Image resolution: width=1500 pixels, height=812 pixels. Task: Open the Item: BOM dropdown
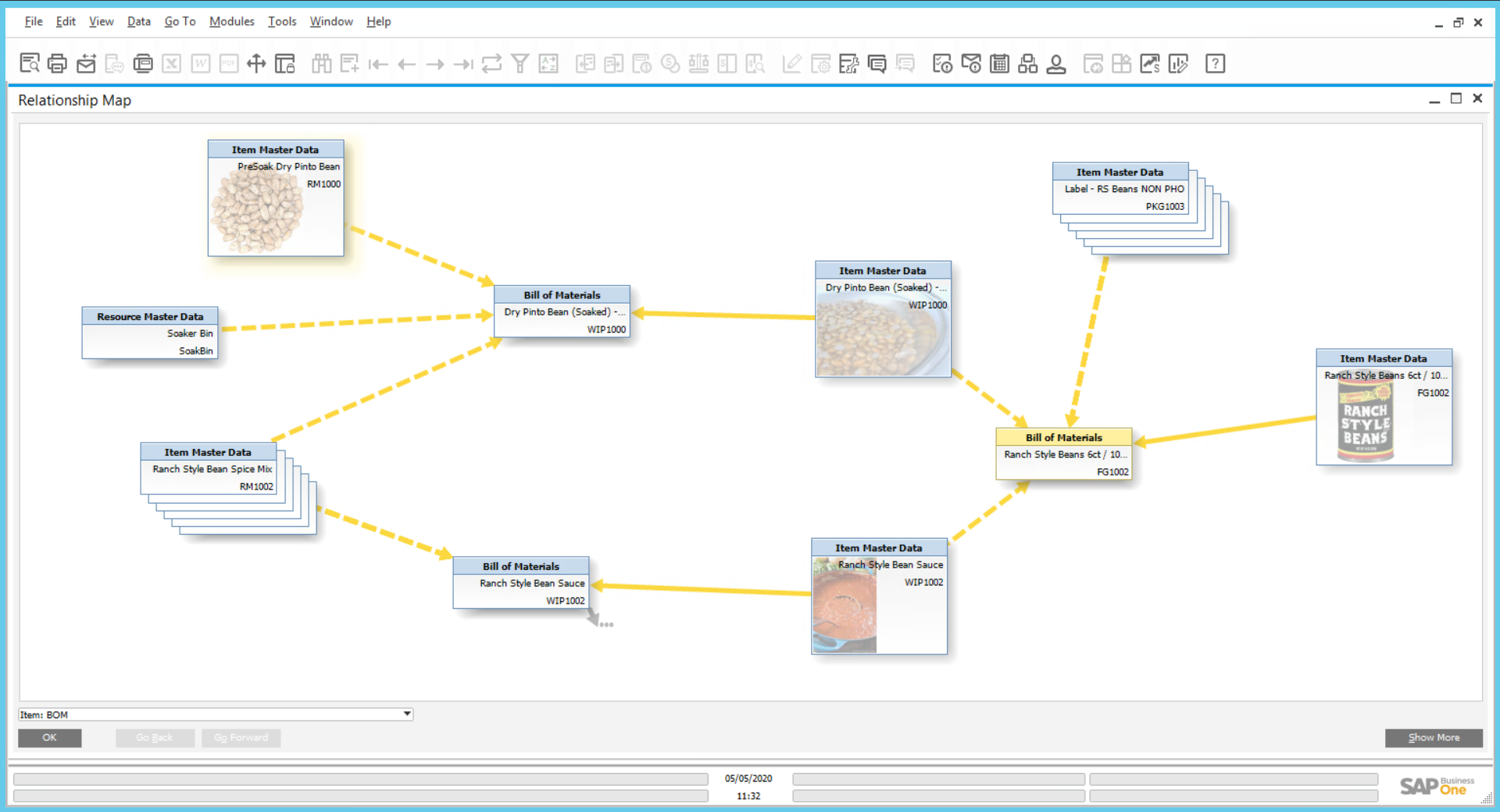[405, 714]
